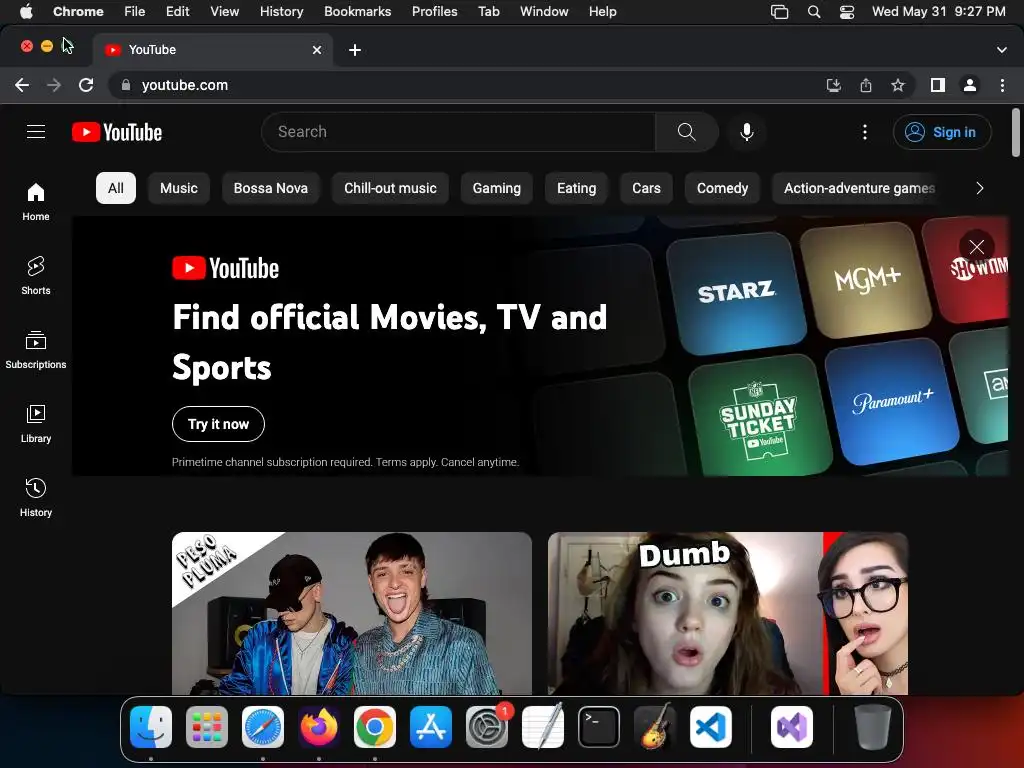1024x768 pixels.
Task: Click the Try it now button
Action: click(218, 424)
